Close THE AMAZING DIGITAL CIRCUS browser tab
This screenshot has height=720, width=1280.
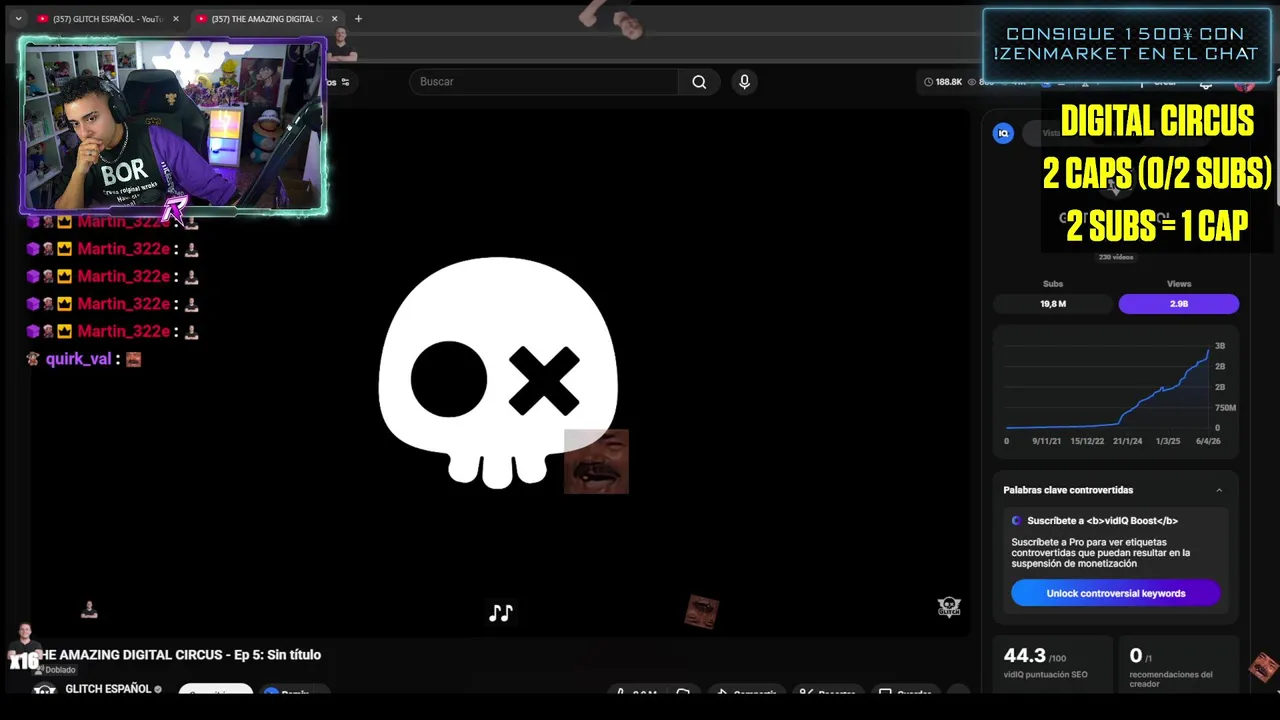click(334, 19)
